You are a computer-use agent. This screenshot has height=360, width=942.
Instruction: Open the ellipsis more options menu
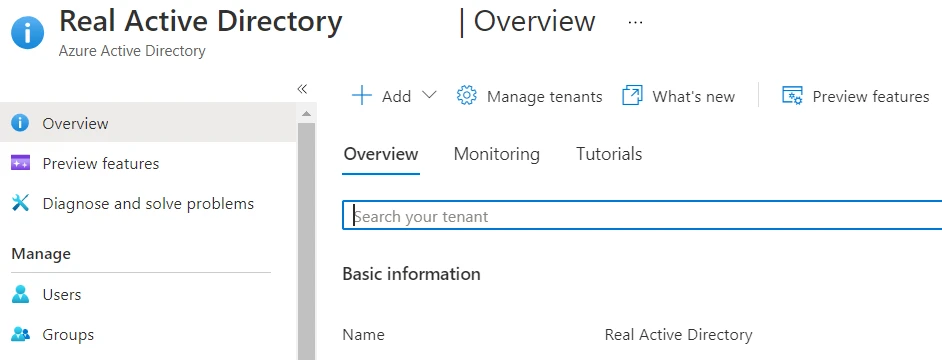pyautogui.click(x=635, y=22)
